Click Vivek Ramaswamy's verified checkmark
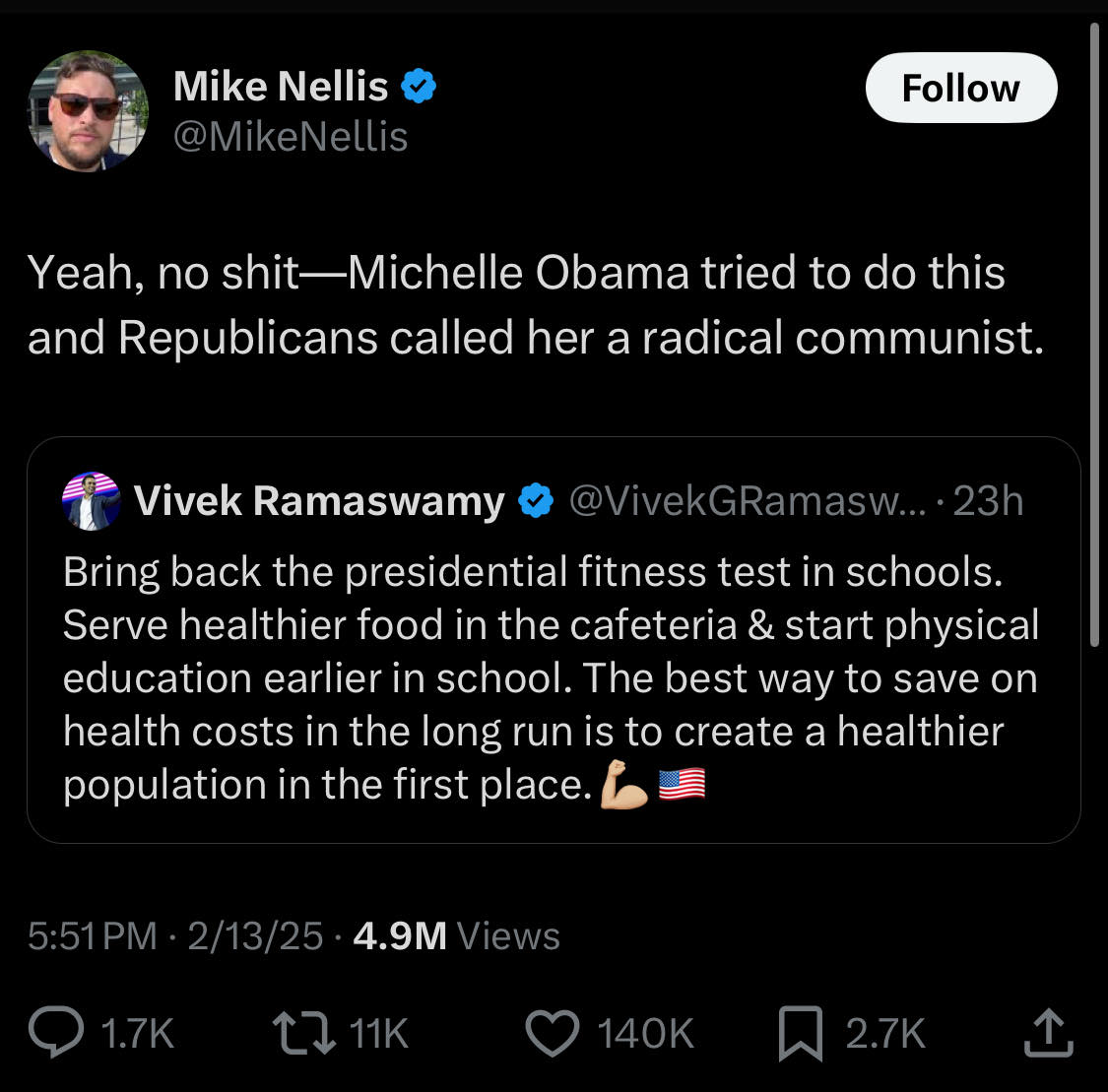Viewport: 1108px width, 1092px height. pyautogui.click(x=536, y=500)
